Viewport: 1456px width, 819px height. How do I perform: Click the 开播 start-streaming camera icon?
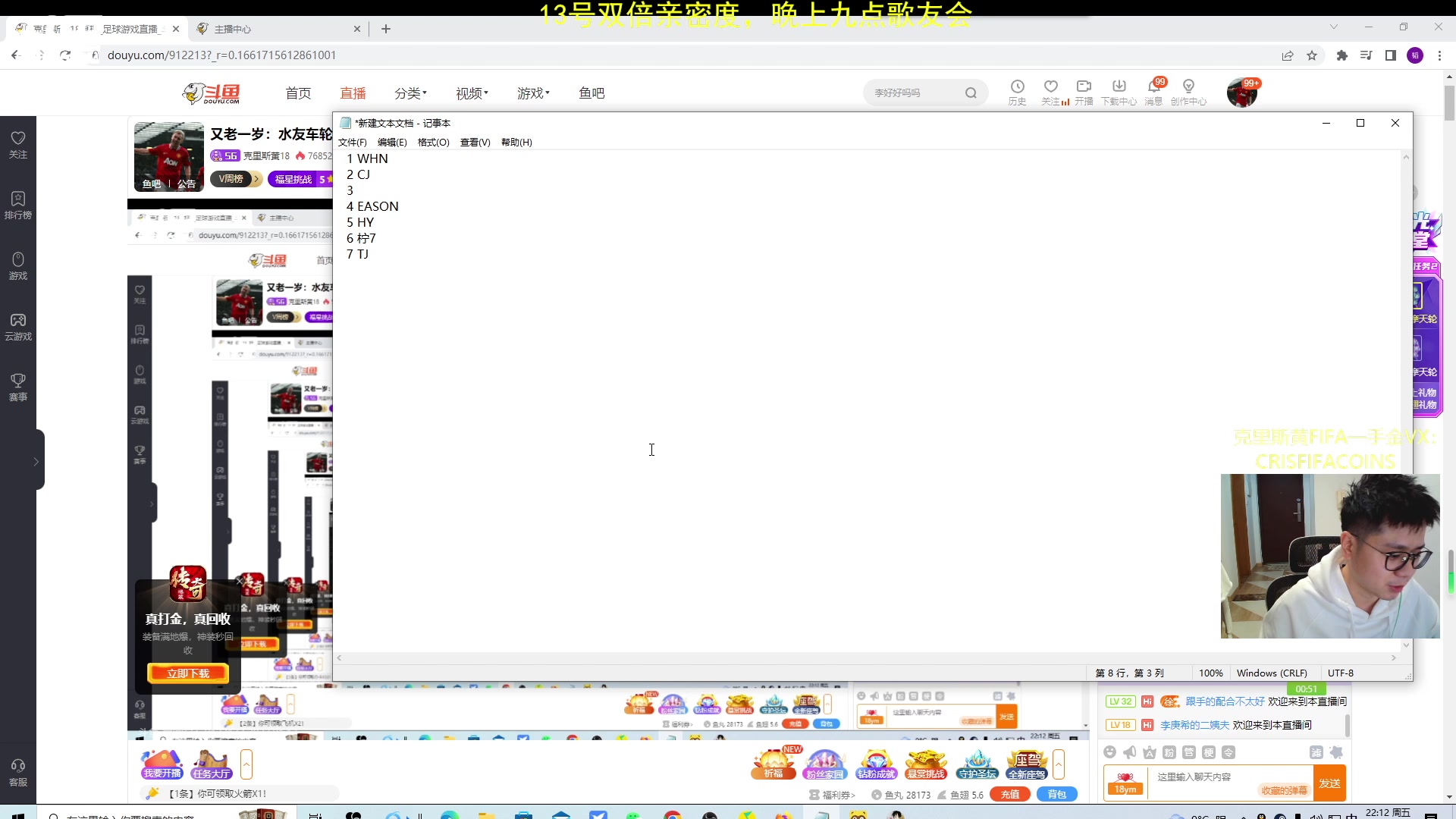tap(1084, 87)
